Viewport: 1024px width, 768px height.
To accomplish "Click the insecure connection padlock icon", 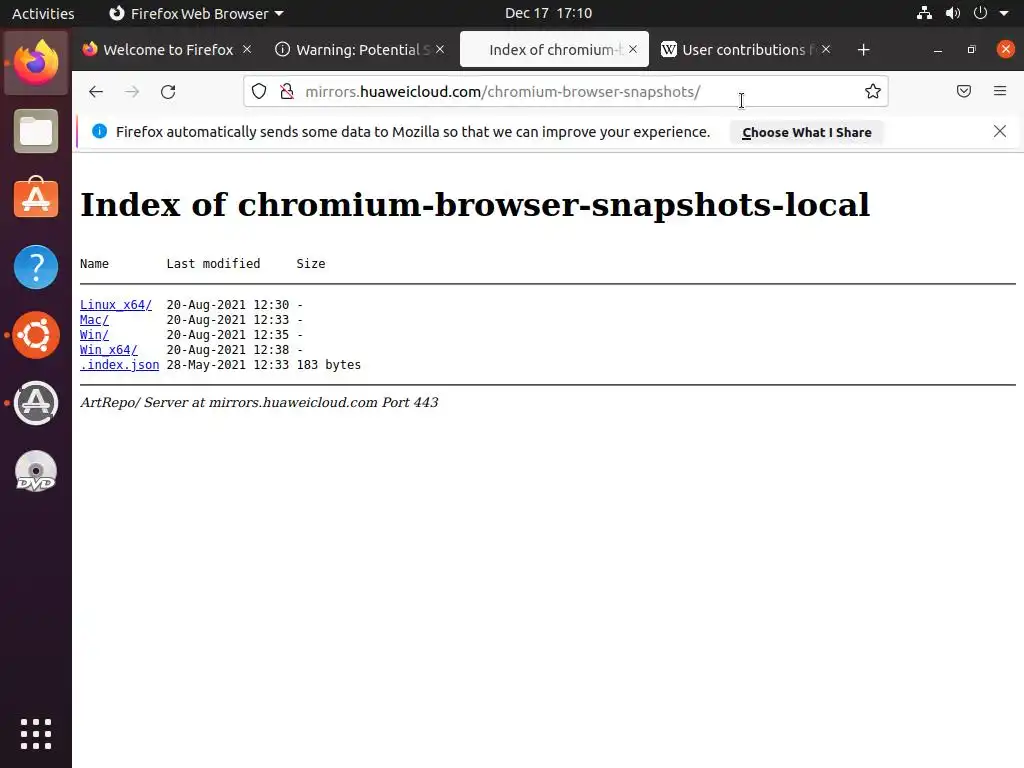I will 287,91.
